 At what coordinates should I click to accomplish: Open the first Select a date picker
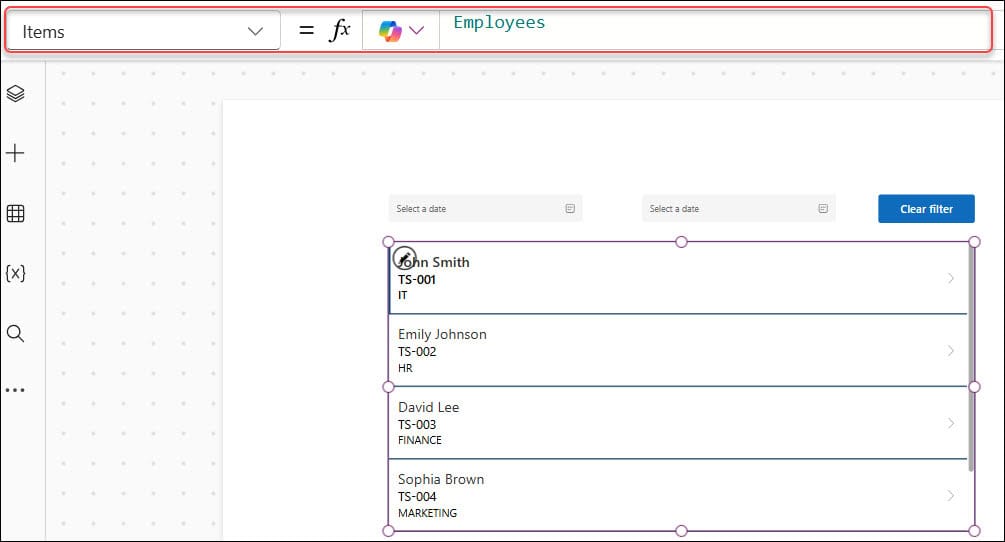click(x=485, y=209)
